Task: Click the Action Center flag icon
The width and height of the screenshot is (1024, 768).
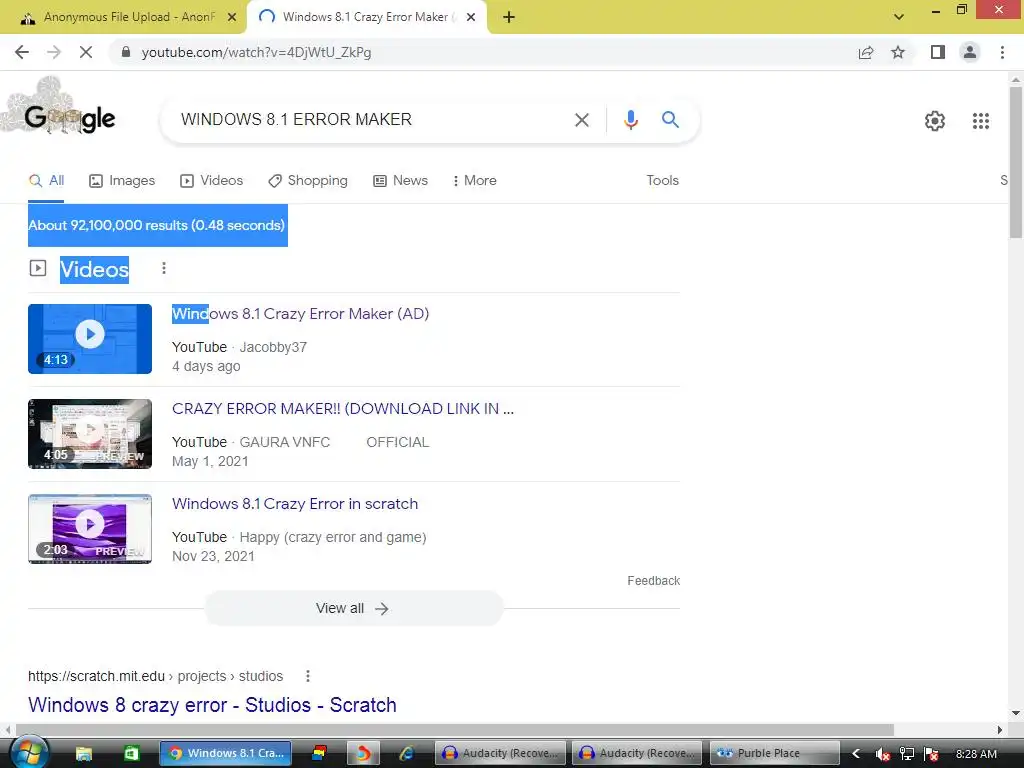Action: point(931,754)
